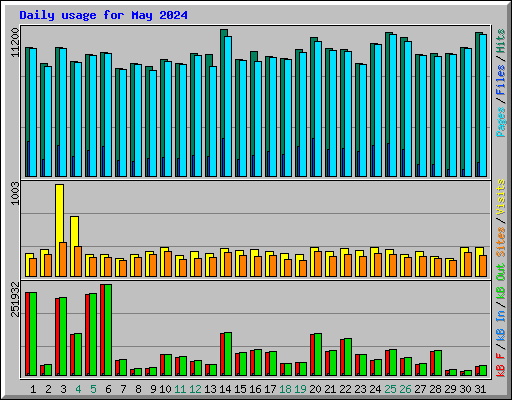Screen dimensions: 512x400
Task: Click day 14 on the x-axis
Action: (x=225, y=389)
